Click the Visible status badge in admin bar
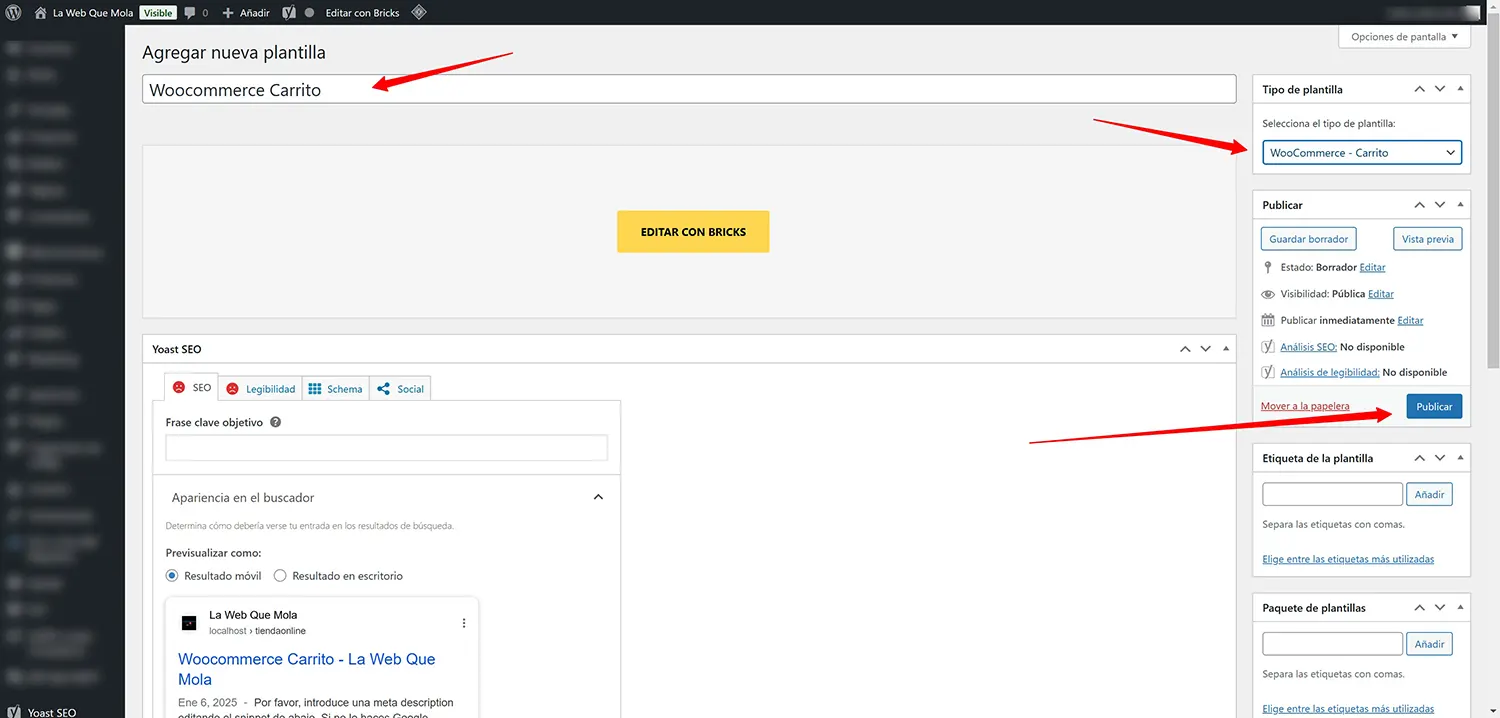1500x718 pixels. pyautogui.click(x=158, y=13)
